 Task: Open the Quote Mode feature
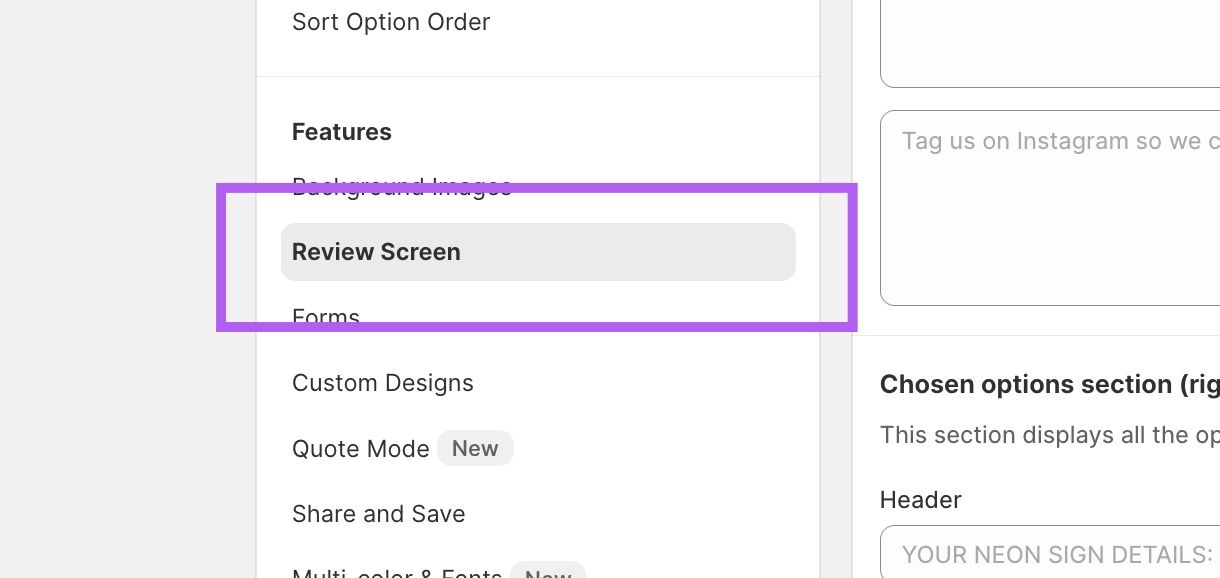(360, 449)
